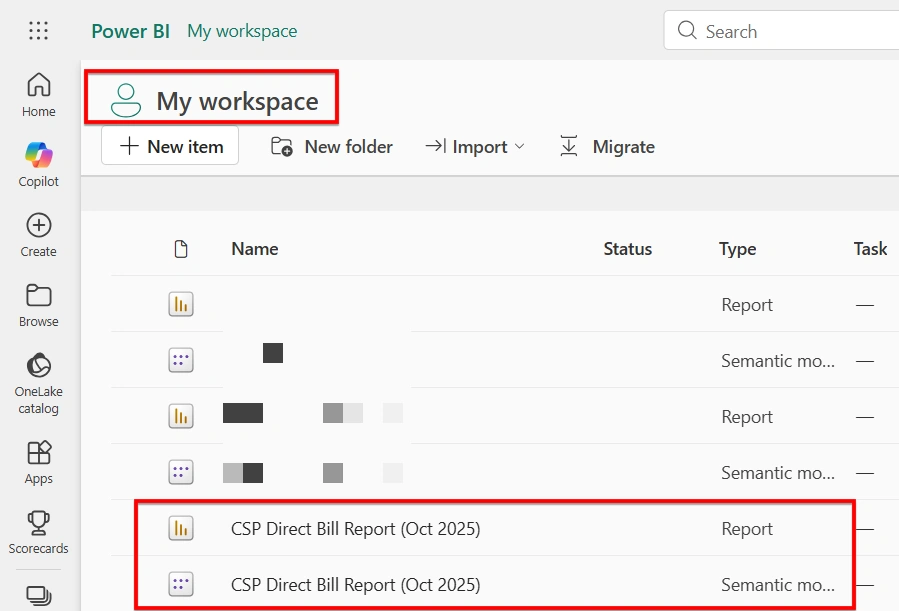
Task: Click the semantic model icon in fourth row
Action: (x=181, y=472)
